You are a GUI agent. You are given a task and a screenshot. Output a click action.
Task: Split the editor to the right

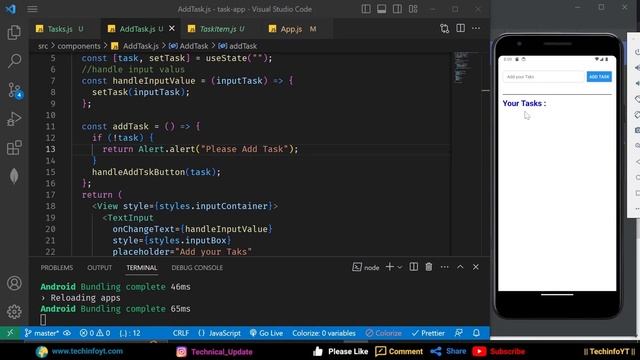pyautogui.click(x=460, y=28)
